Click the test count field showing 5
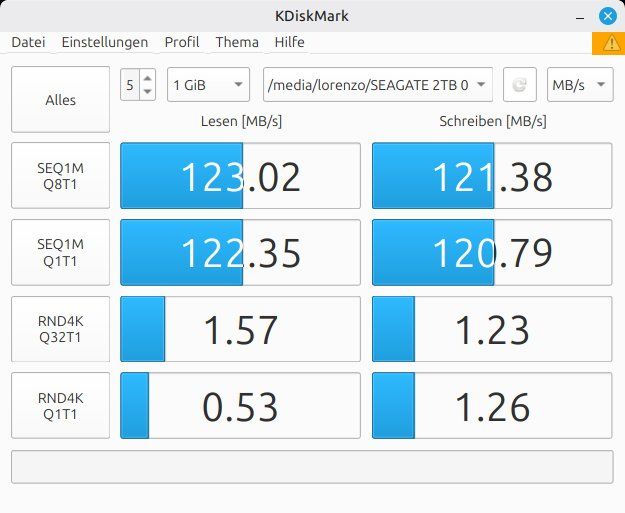The width and height of the screenshot is (625, 513). [x=130, y=85]
